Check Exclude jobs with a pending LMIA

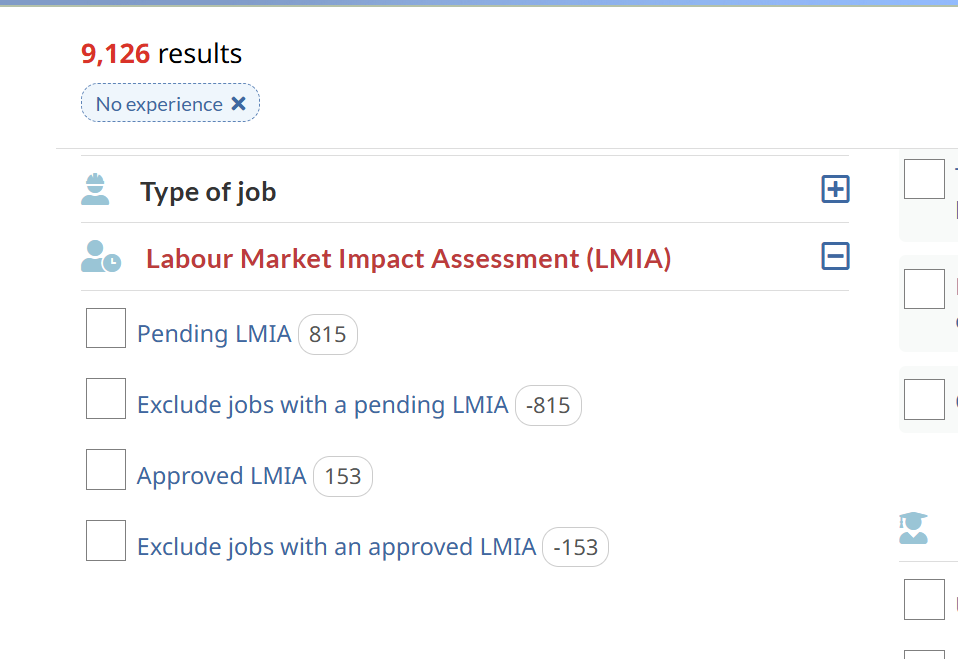(106, 399)
